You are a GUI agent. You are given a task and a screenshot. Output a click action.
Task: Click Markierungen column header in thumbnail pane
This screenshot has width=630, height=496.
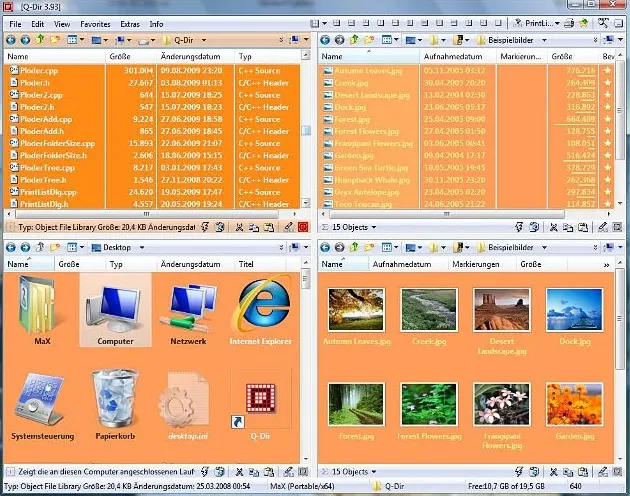[481, 264]
